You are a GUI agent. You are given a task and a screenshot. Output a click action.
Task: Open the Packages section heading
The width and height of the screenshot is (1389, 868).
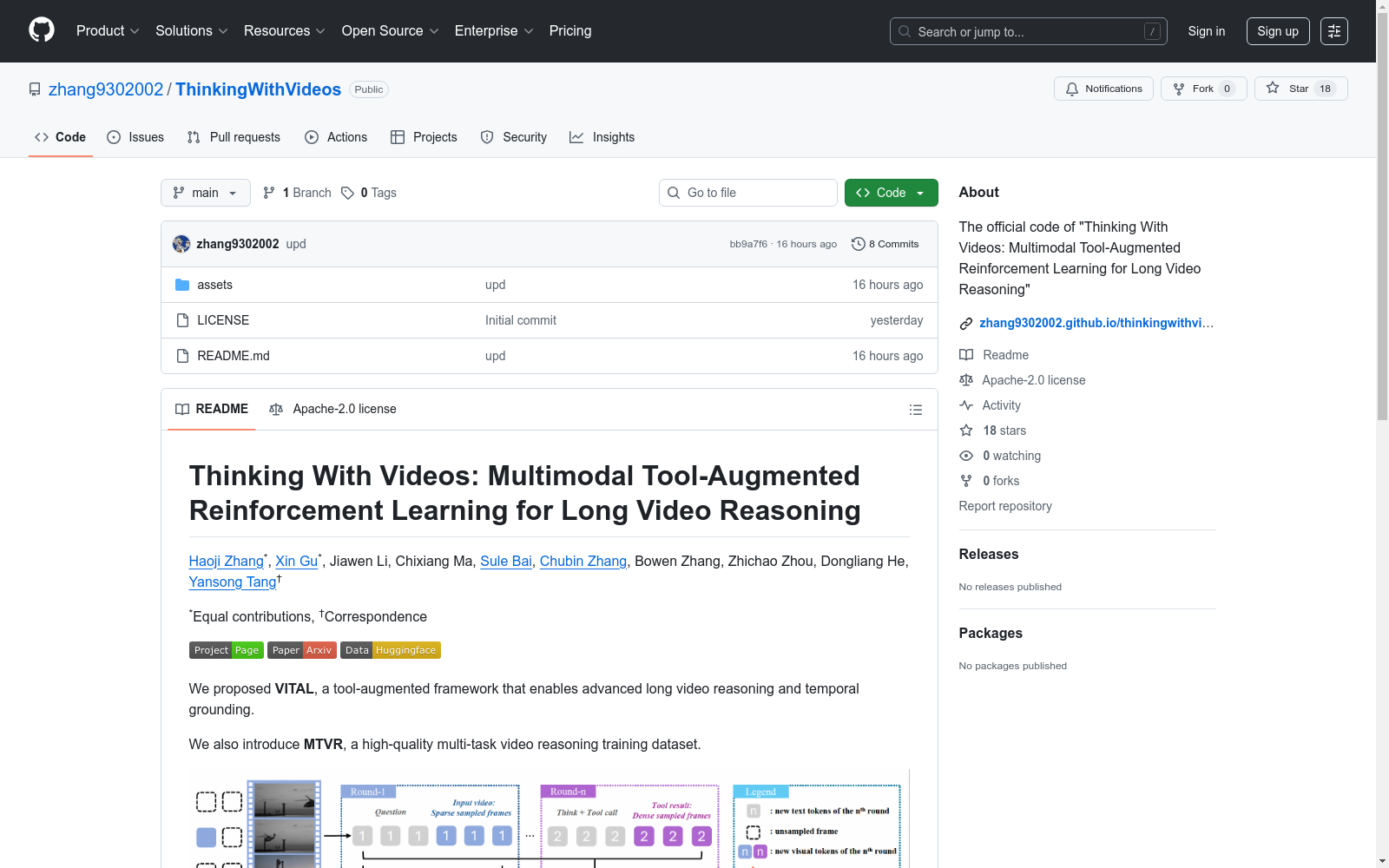(x=991, y=633)
